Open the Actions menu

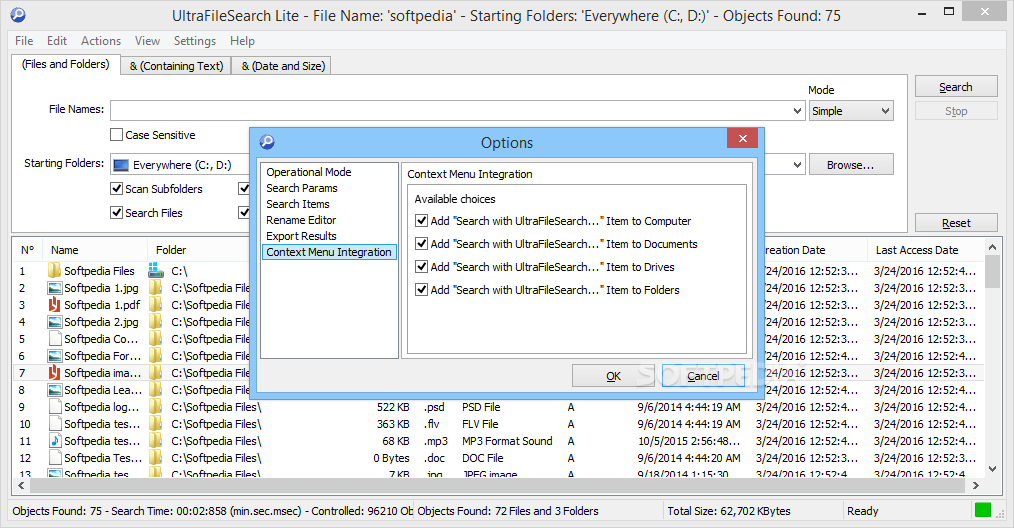pos(101,41)
